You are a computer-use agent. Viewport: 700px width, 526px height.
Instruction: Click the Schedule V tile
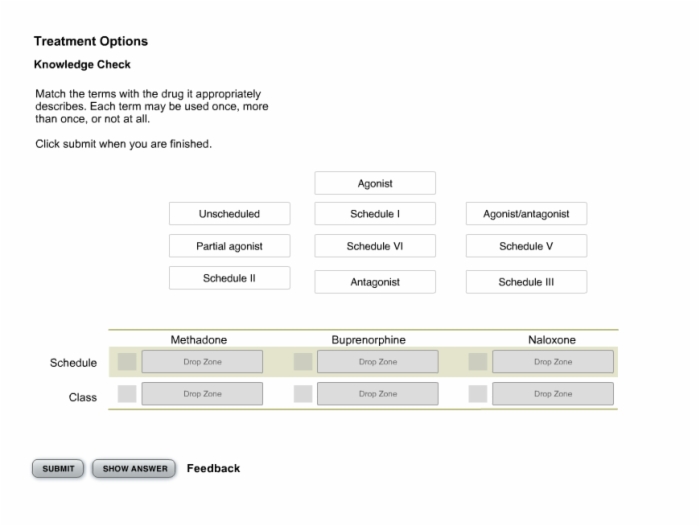[x=526, y=246]
